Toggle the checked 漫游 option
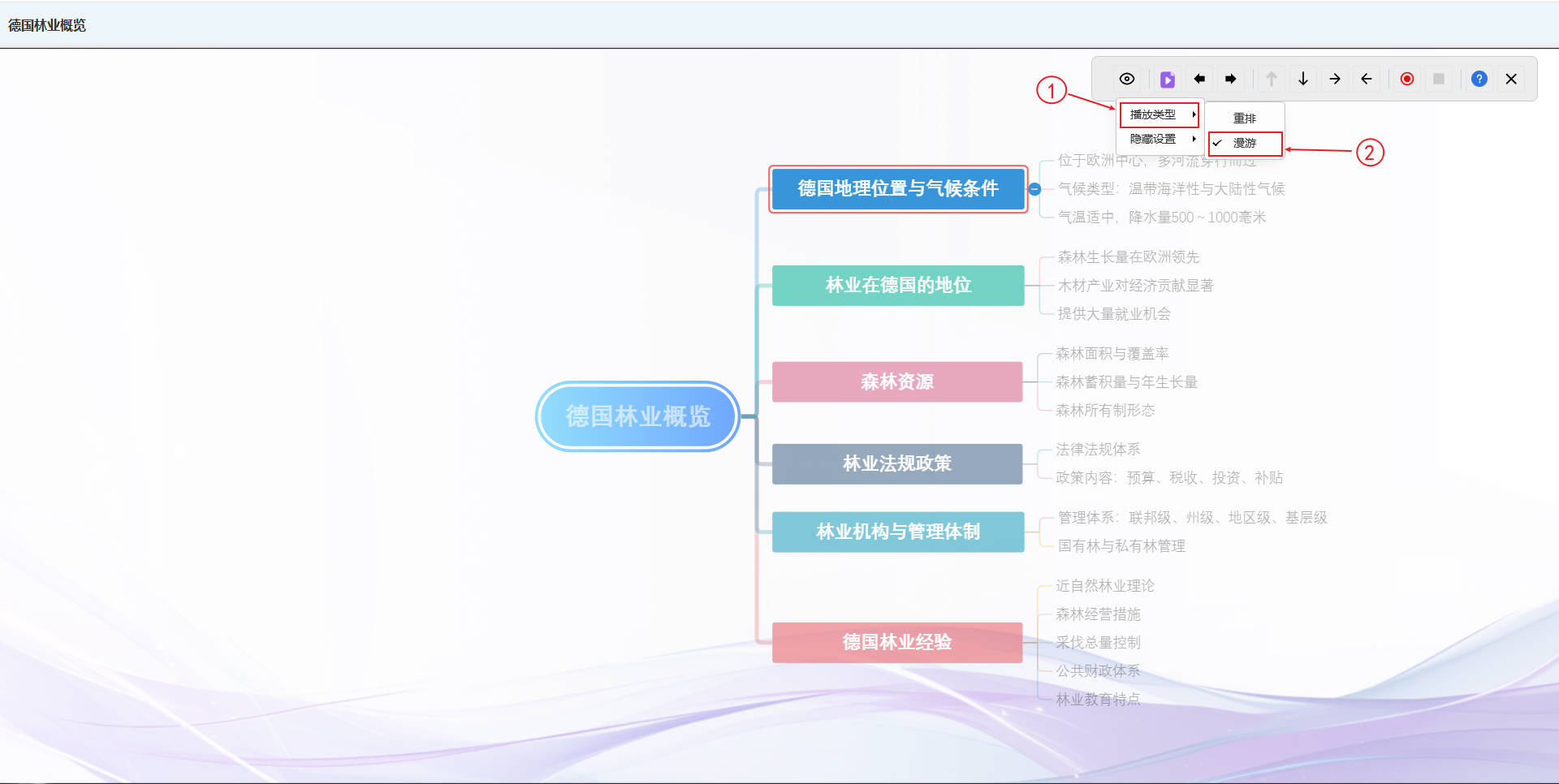1559x784 pixels. (1244, 143)
